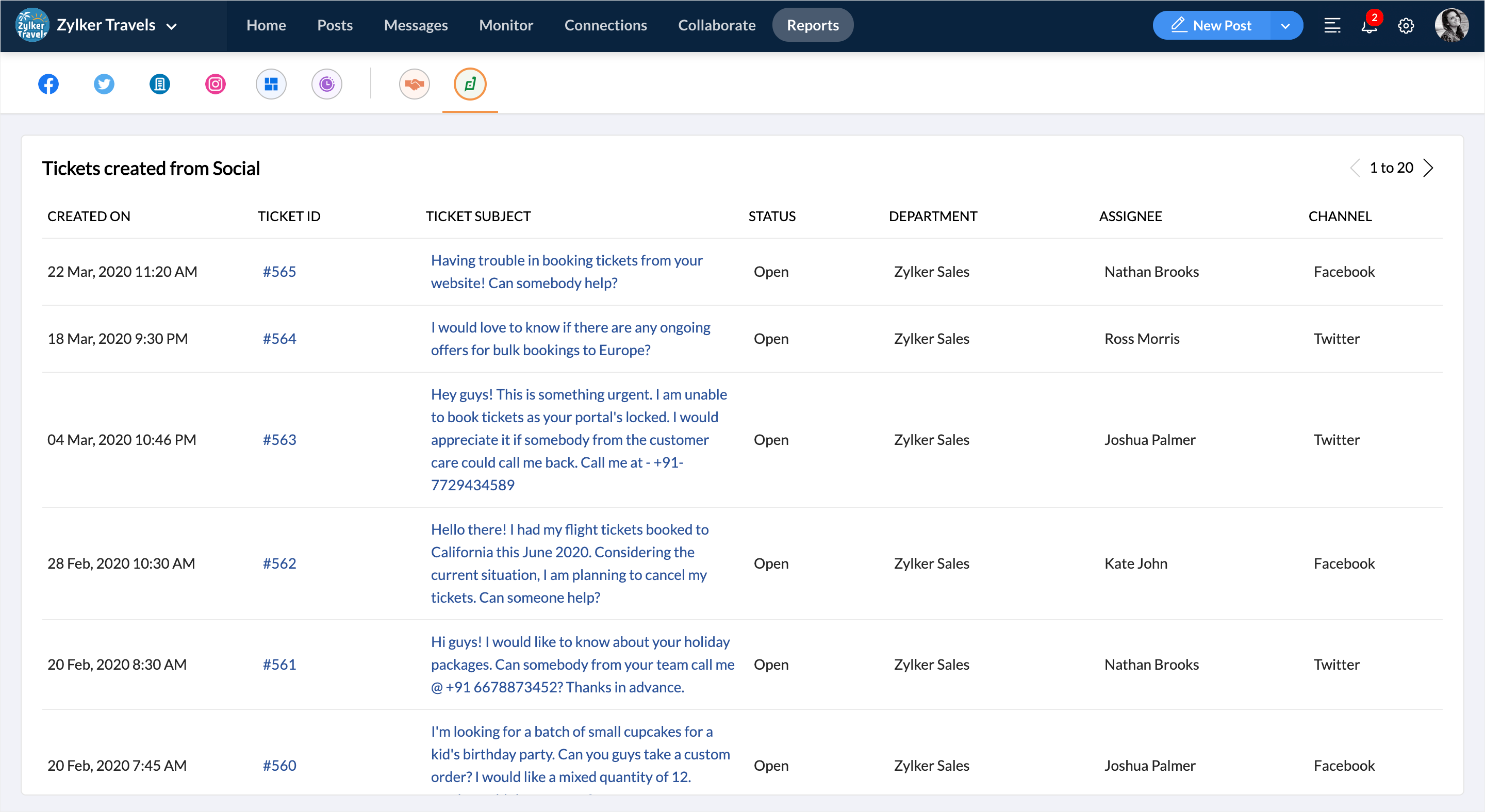Expand the New Post dropdown arrow
This screenshot has width=1485, height=812.
click(1285, 26)
